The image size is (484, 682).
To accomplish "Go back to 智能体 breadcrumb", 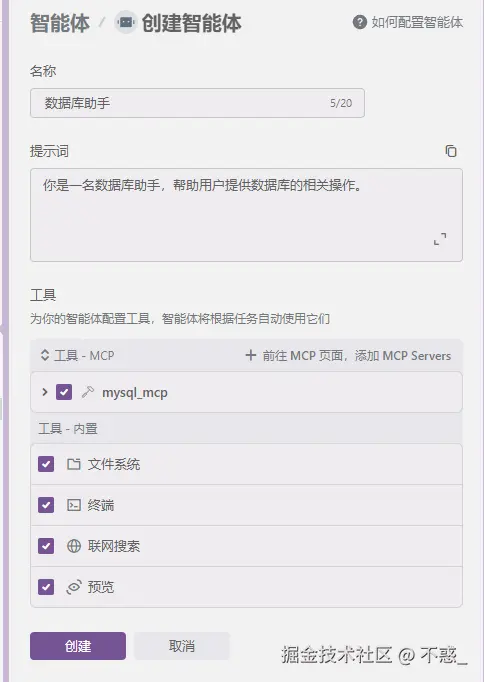I will 60,23.
